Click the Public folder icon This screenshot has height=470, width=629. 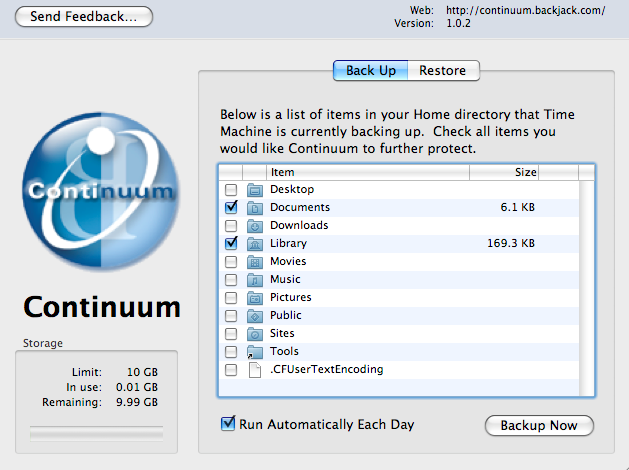pyautogui.click(x=255, y=316)
